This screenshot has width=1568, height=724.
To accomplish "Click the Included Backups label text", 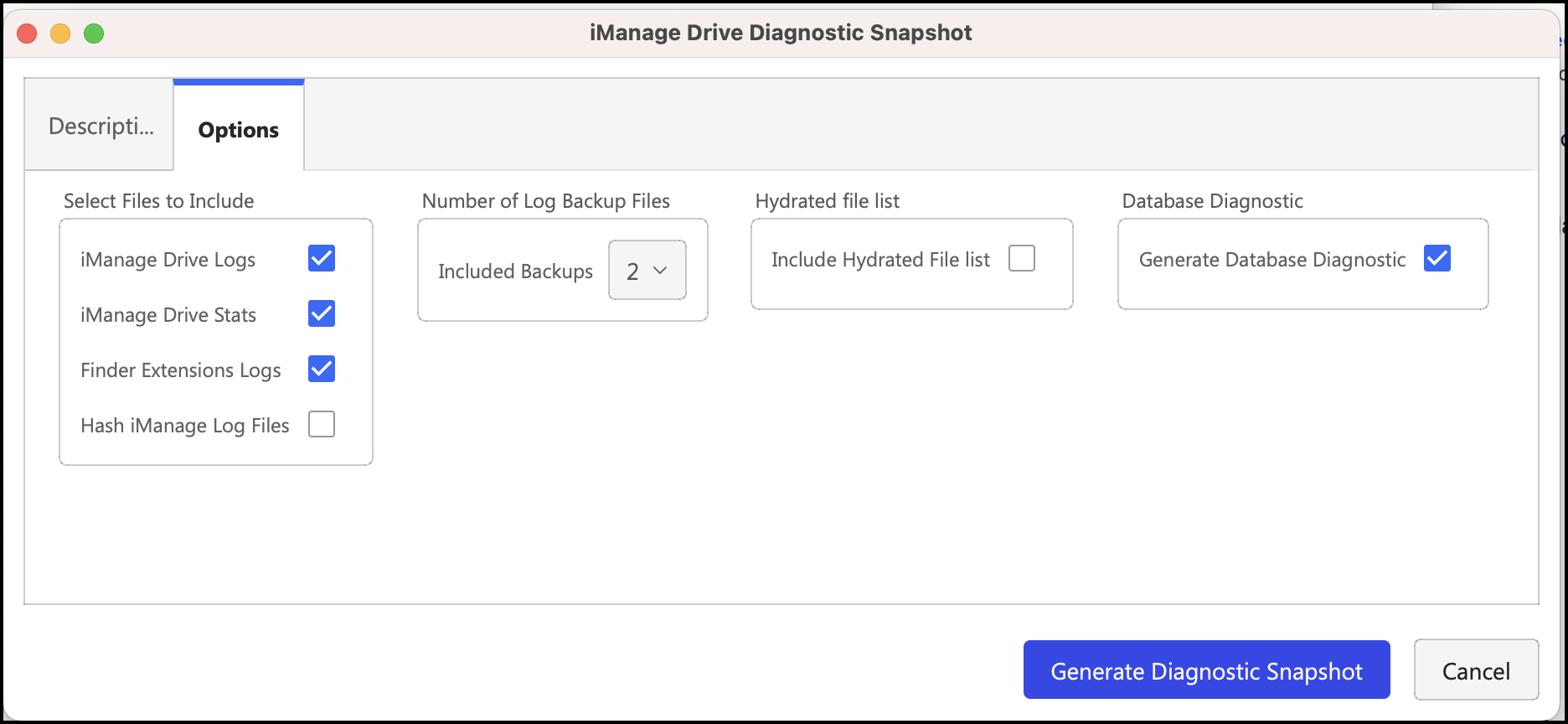I will coord(515,271).
